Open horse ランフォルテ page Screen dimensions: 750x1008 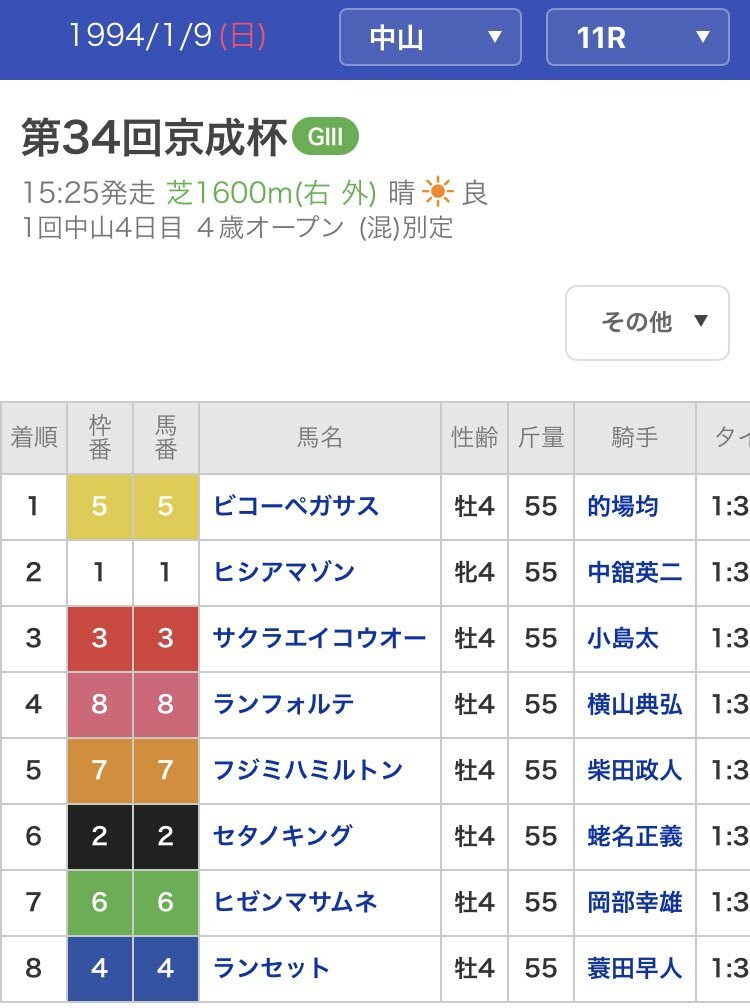point(284,704)
